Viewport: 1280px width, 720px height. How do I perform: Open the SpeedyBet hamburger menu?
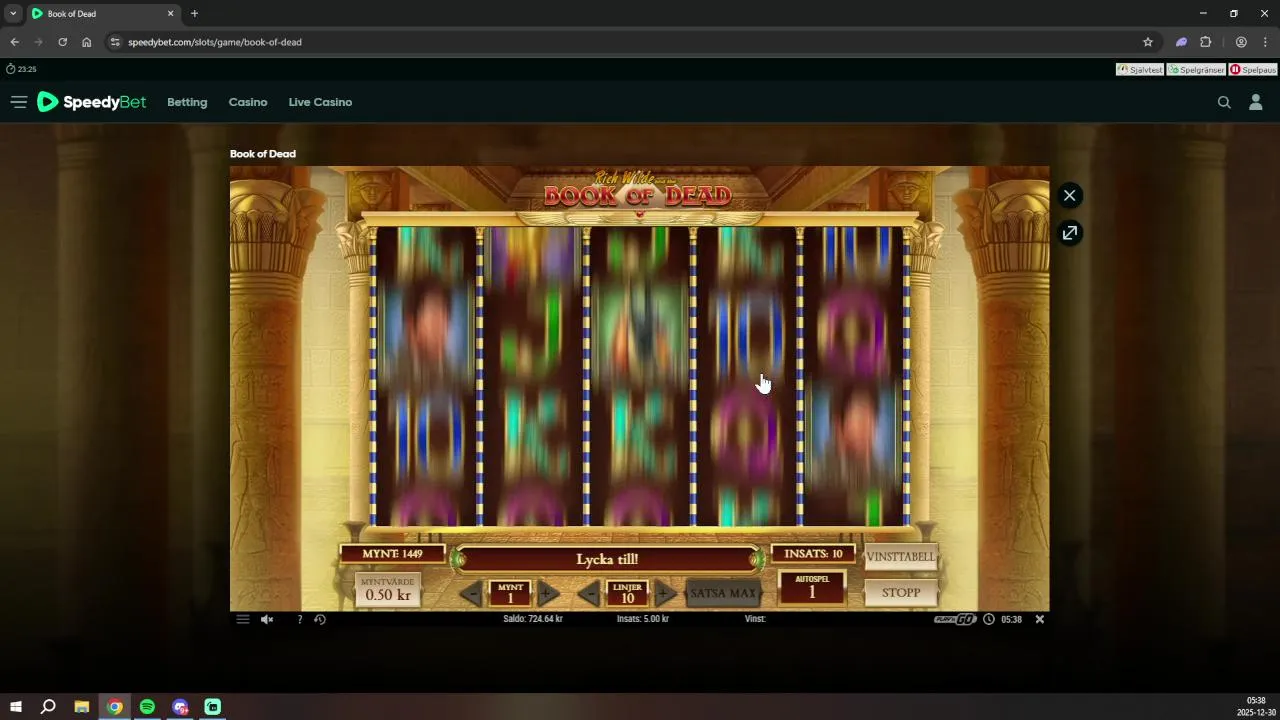pyautogui.click(x=18, y=102)
